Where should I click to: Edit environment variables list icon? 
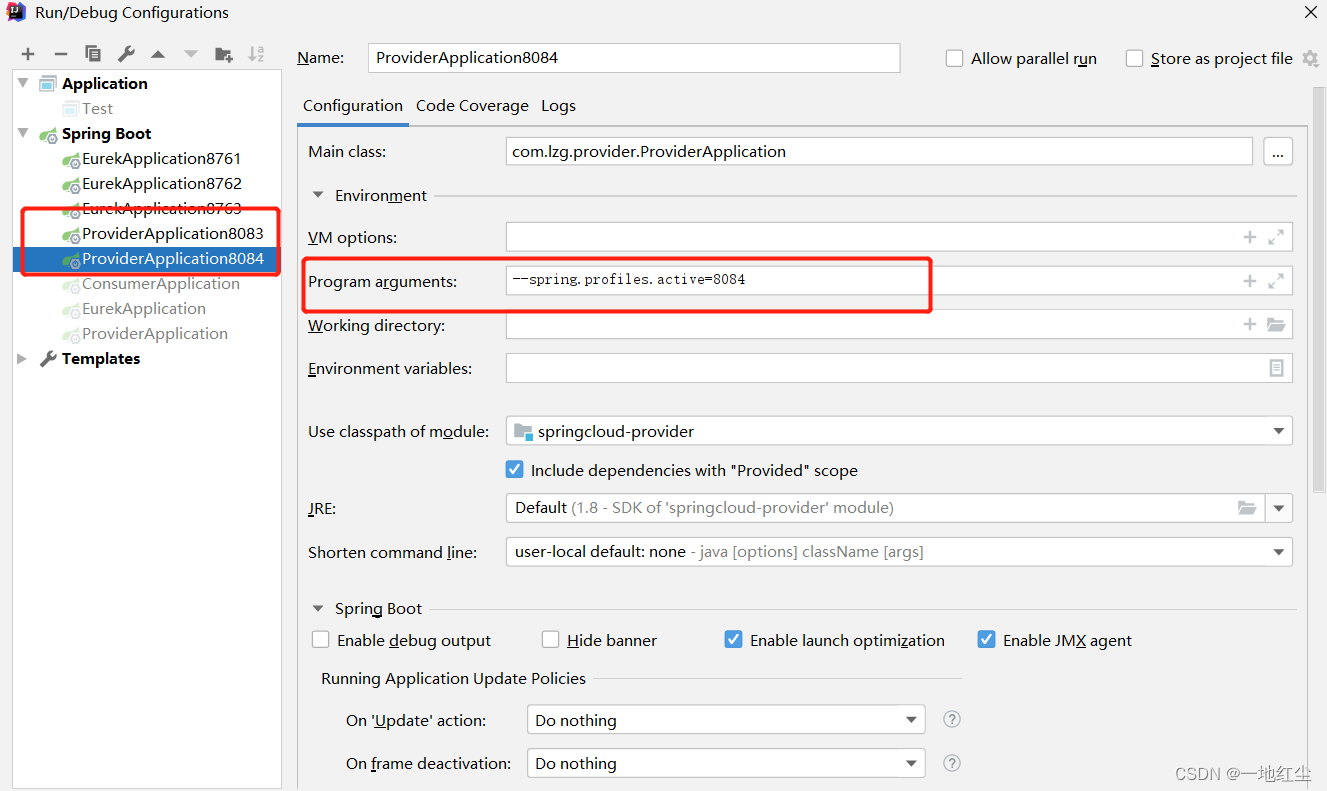(x=1277, y=368)
